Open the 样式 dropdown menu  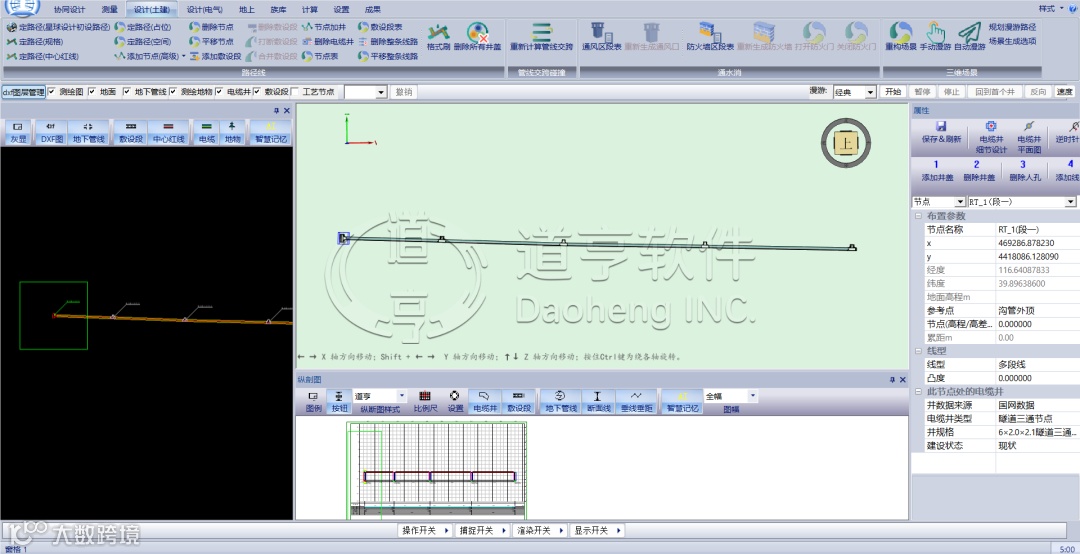(x=1050, y=9)
